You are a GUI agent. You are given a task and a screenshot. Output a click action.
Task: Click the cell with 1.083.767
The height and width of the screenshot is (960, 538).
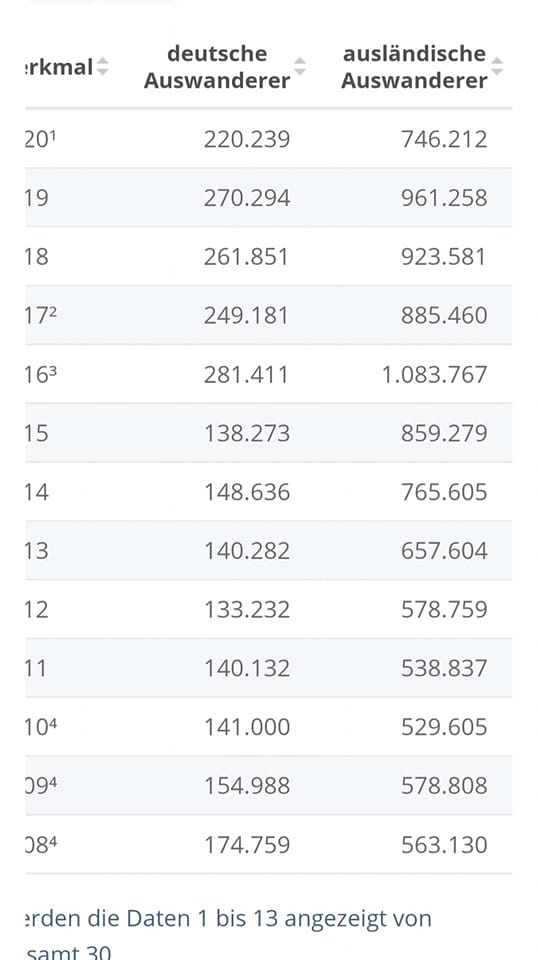tap(435, 374)
